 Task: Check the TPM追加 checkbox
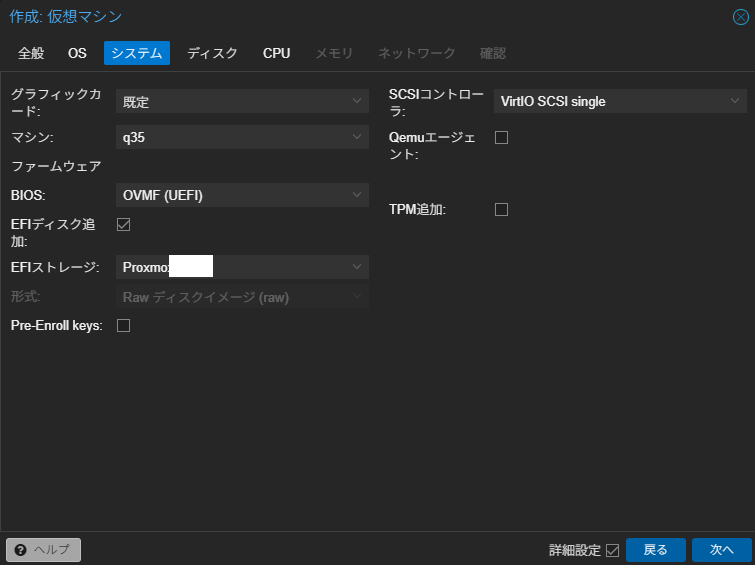pos(501,210)
